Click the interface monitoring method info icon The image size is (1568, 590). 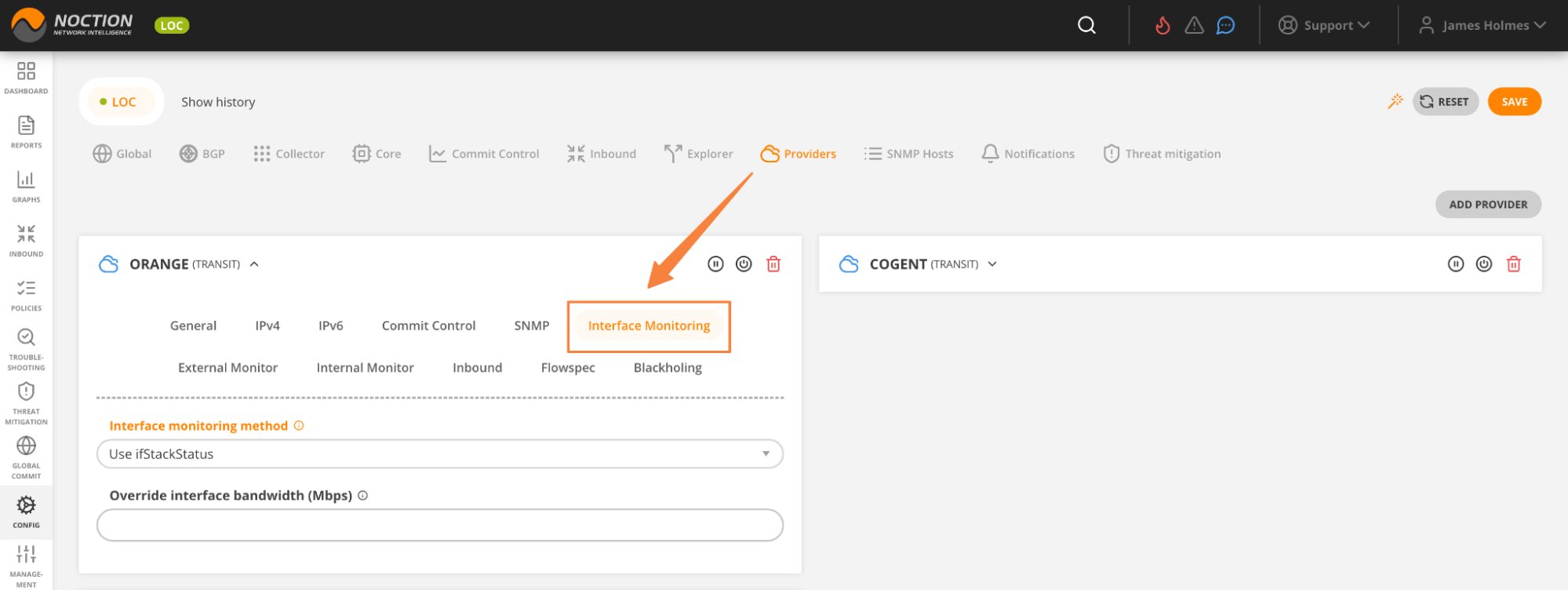click(x=299, y=425)
